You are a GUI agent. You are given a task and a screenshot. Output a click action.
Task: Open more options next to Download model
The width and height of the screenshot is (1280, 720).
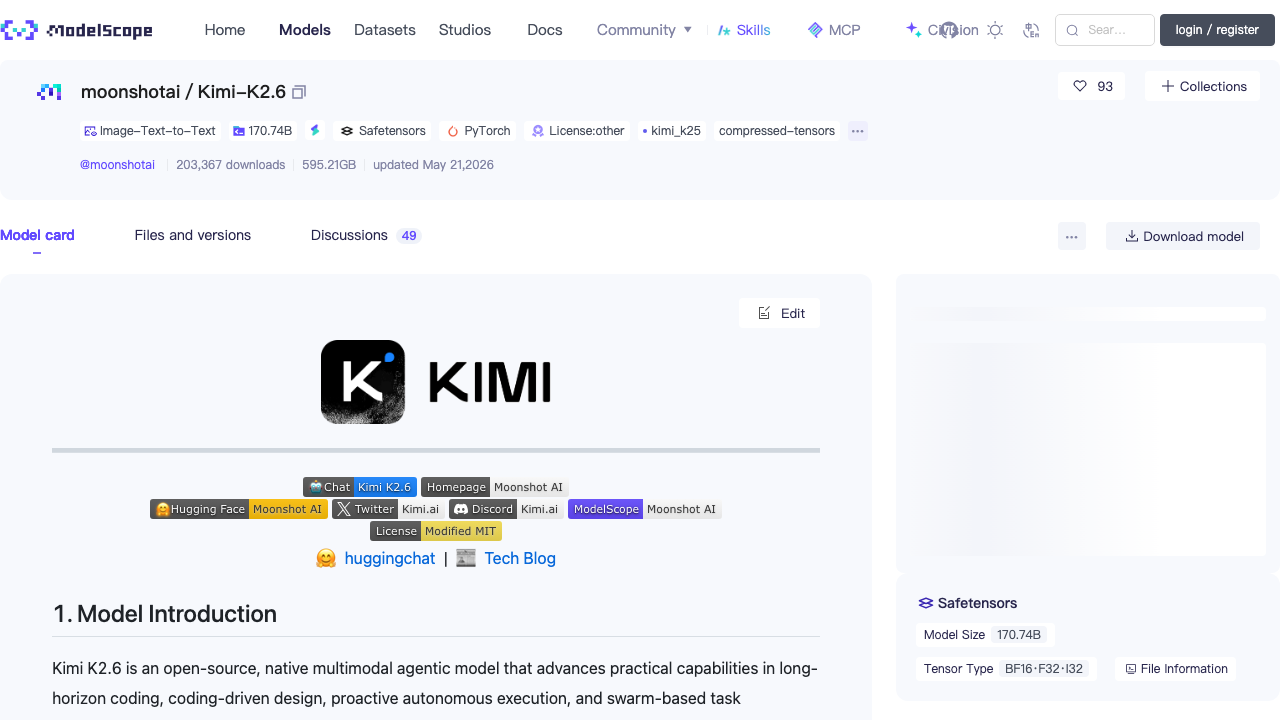(x=1072, y=237)
